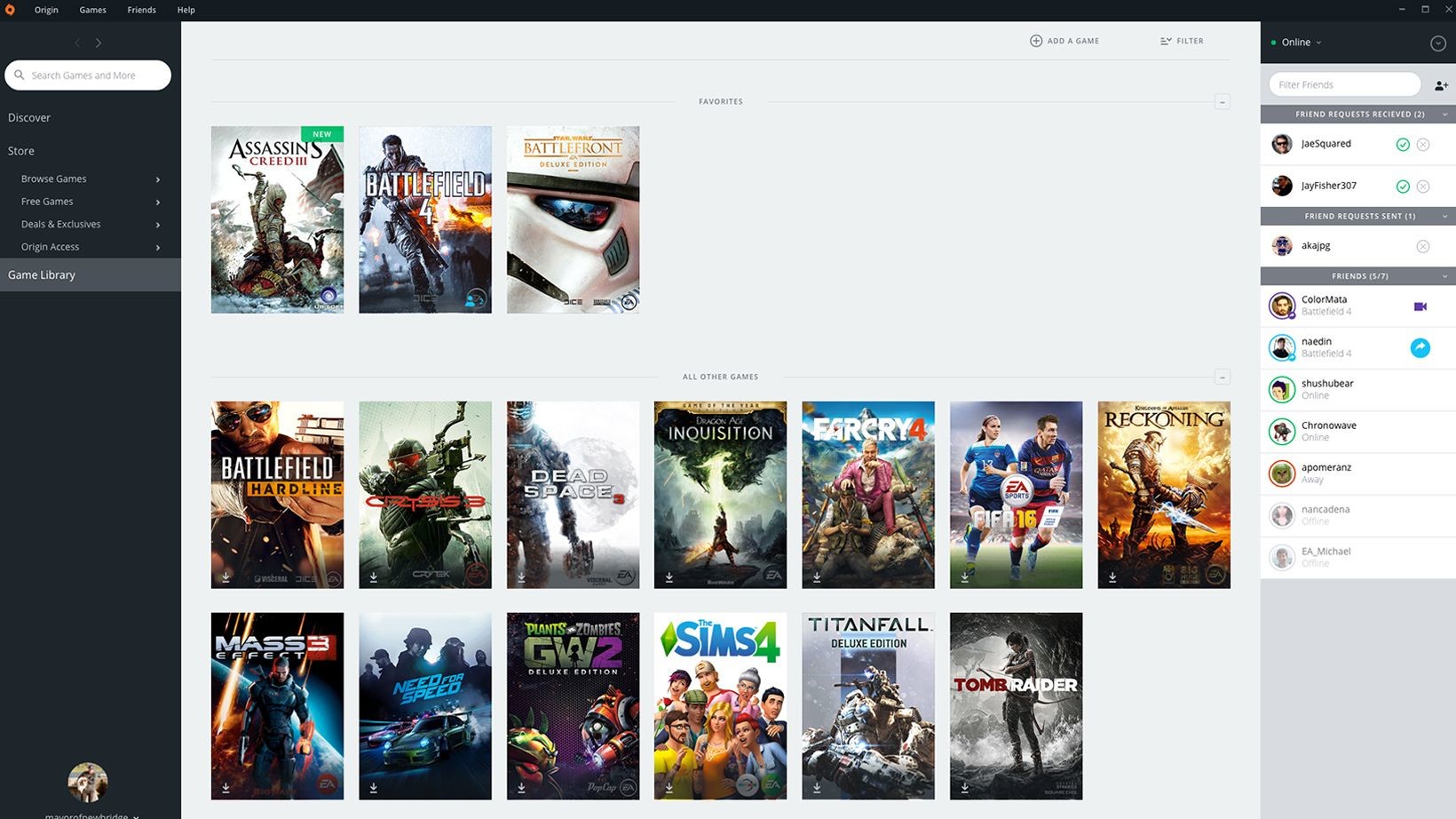This screenshot has width=1456, height=819.
Task: Collapse Friend Requests Received section
Action: 1444,115
